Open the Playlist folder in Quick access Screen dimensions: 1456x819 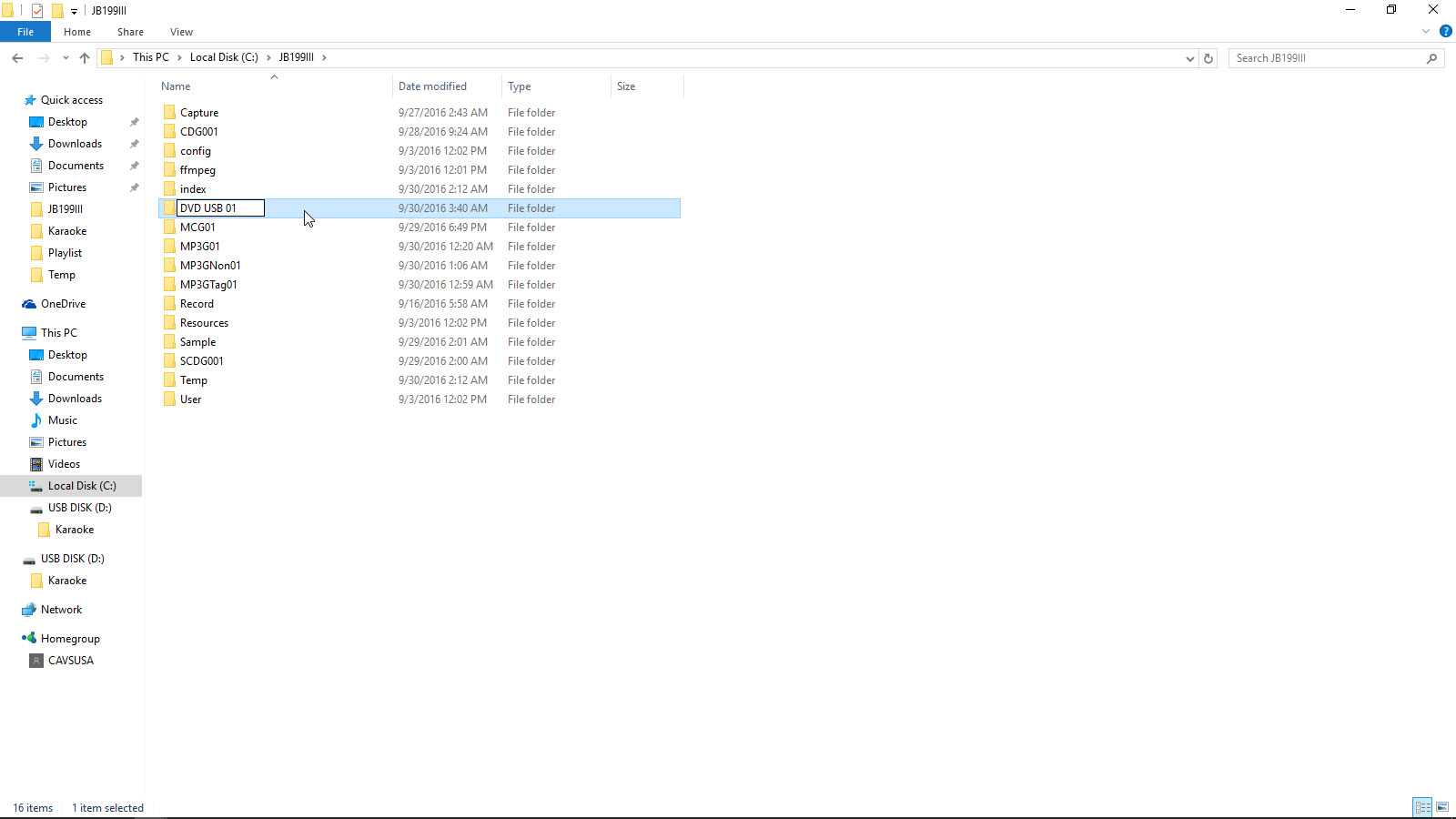65,253
